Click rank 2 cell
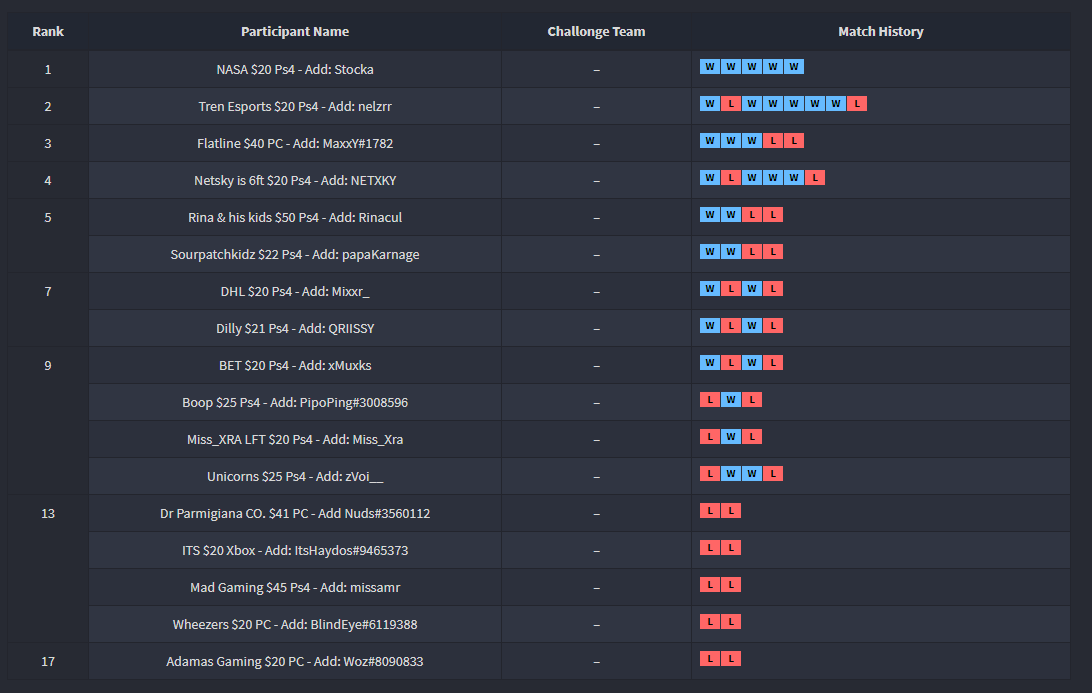This screenshot has height=693, width=1092. 48,106
